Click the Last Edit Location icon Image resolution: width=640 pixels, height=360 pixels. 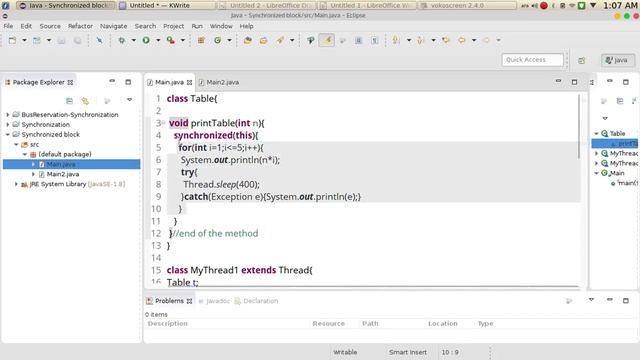point(446,40)
